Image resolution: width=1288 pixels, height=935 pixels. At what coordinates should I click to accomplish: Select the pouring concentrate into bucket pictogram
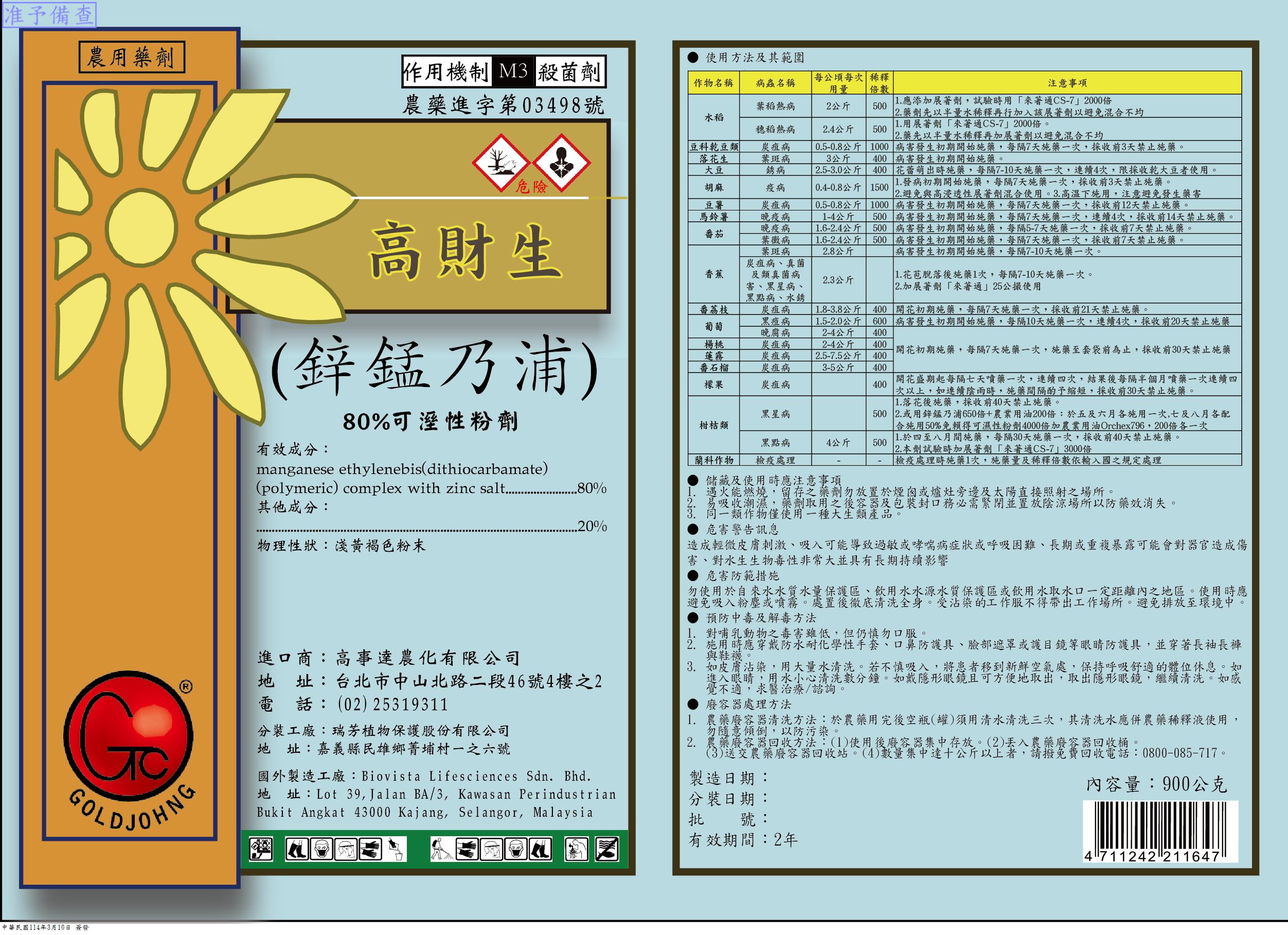(395, 849)
